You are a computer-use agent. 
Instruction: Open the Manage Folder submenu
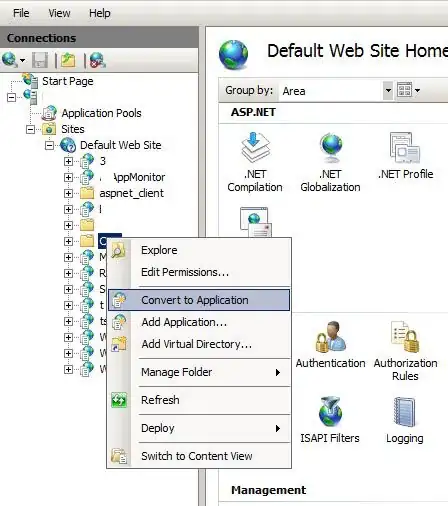(199, 372)
